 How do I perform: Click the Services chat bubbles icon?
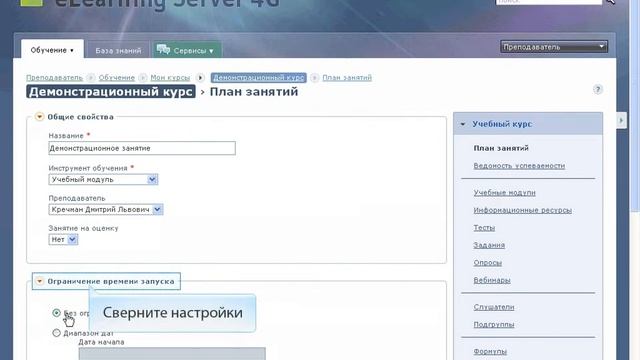point(163,50)
